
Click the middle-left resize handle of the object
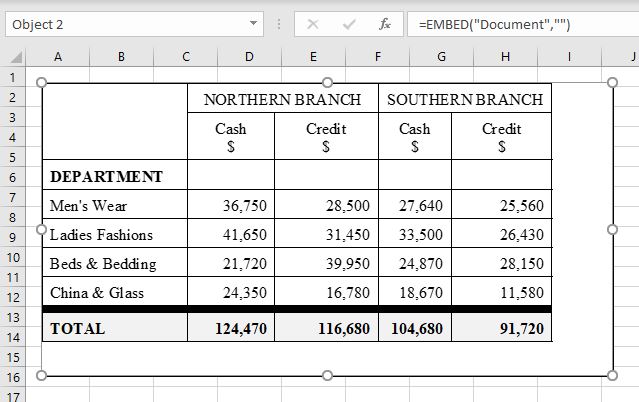coord(41,229)
